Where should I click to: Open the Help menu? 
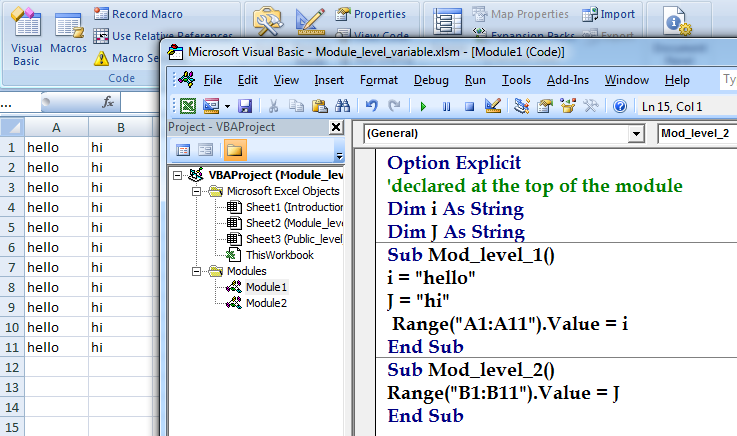677,80
